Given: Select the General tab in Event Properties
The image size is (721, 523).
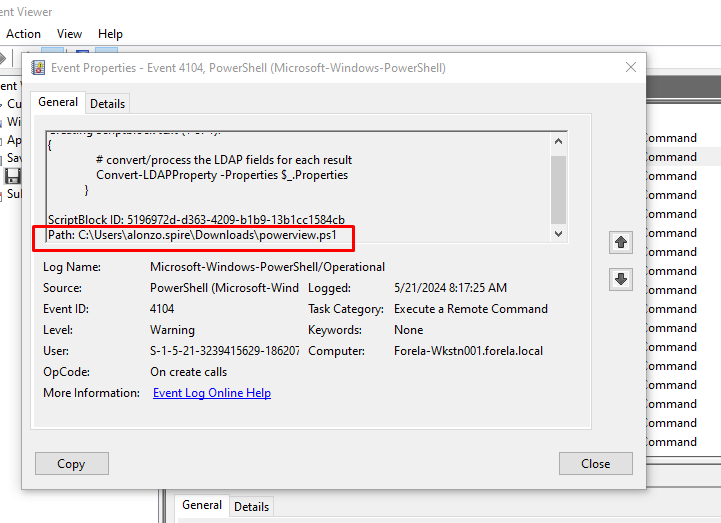Looking at the screenshot, I should coord(58,102).
